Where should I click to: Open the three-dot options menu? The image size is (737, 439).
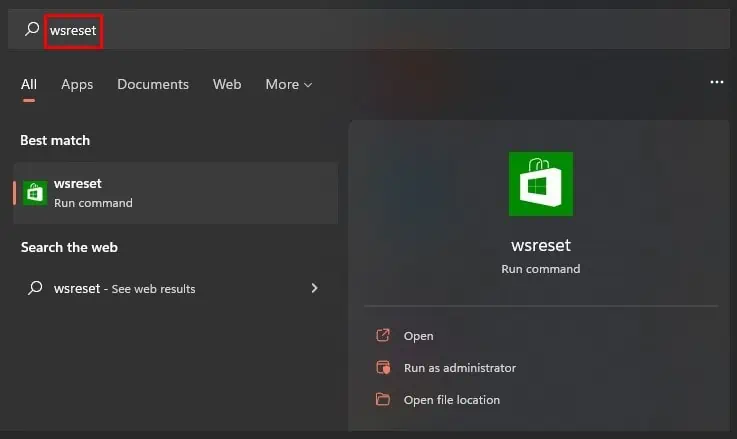click(716, 82)
